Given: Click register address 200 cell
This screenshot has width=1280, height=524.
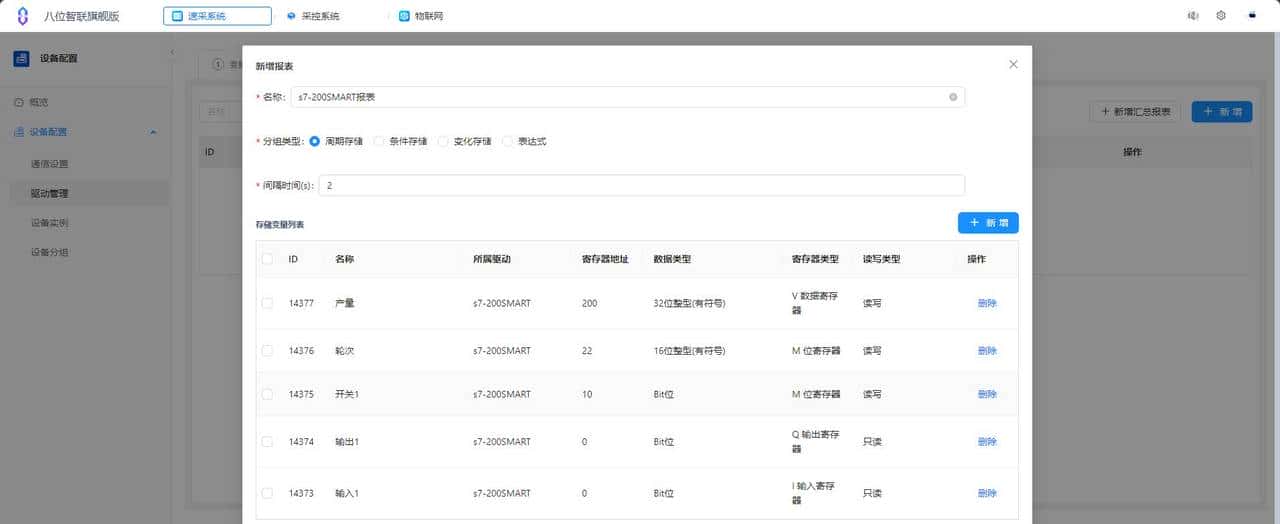Looking at the screenshot, I should (x=589, y=303).
